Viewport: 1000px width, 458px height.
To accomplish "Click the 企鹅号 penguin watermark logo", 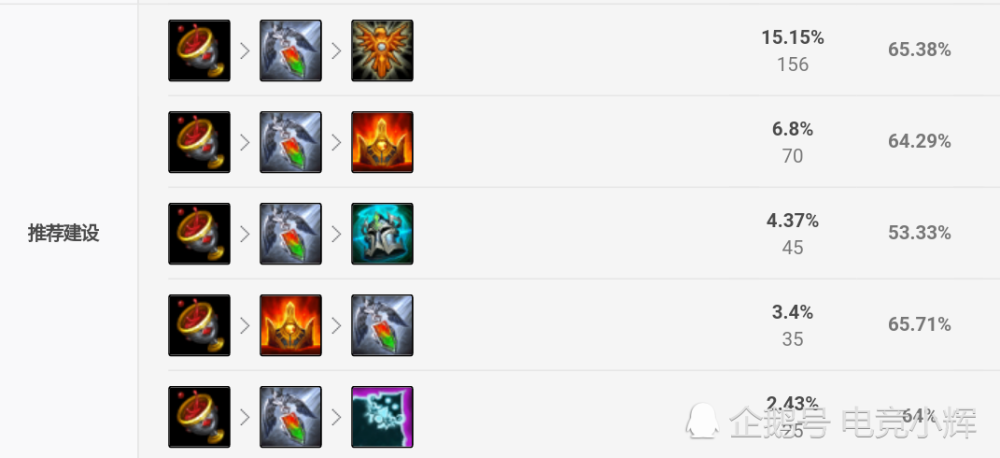I will point(702,420).
